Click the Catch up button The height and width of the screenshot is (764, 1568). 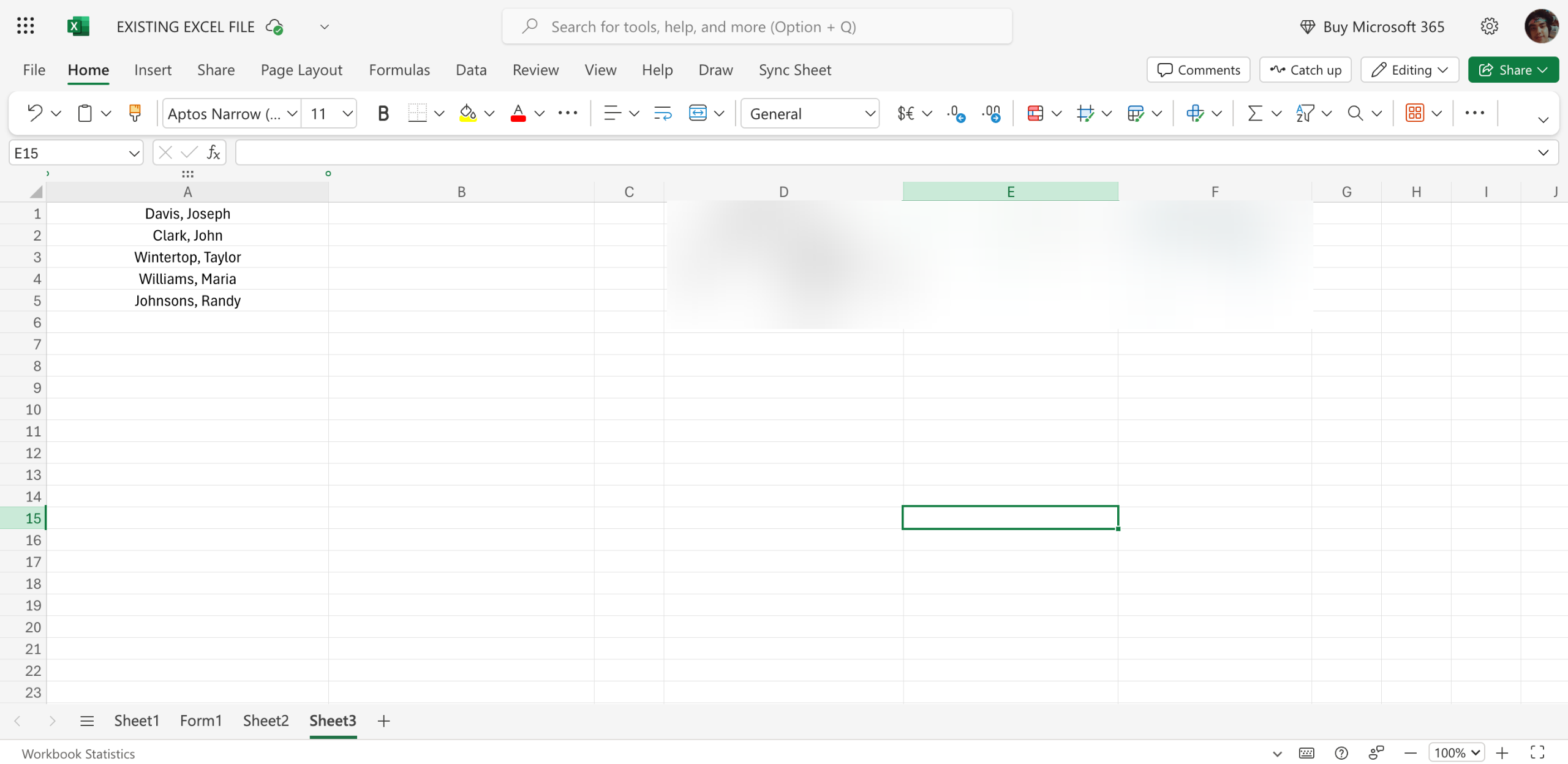click(1305, 70)
